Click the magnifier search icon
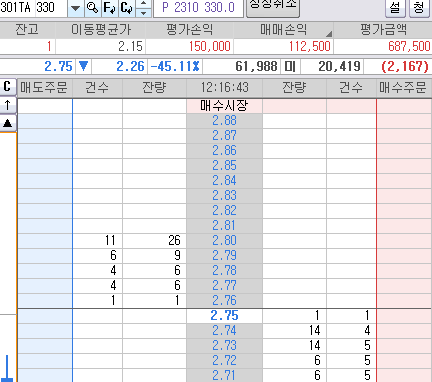This screenshot has height=382, width=432. (93, 8)
